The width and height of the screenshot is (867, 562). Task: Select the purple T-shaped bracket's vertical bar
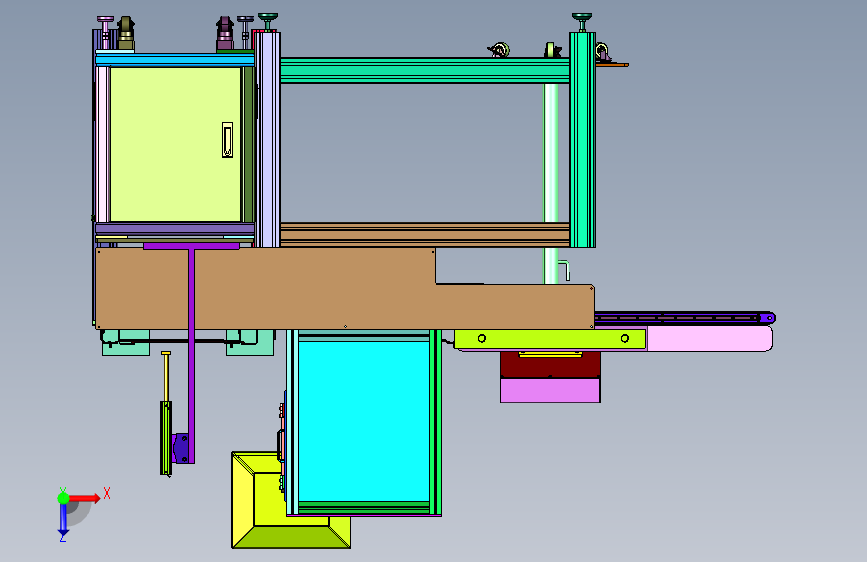click(x=191, y=354)
